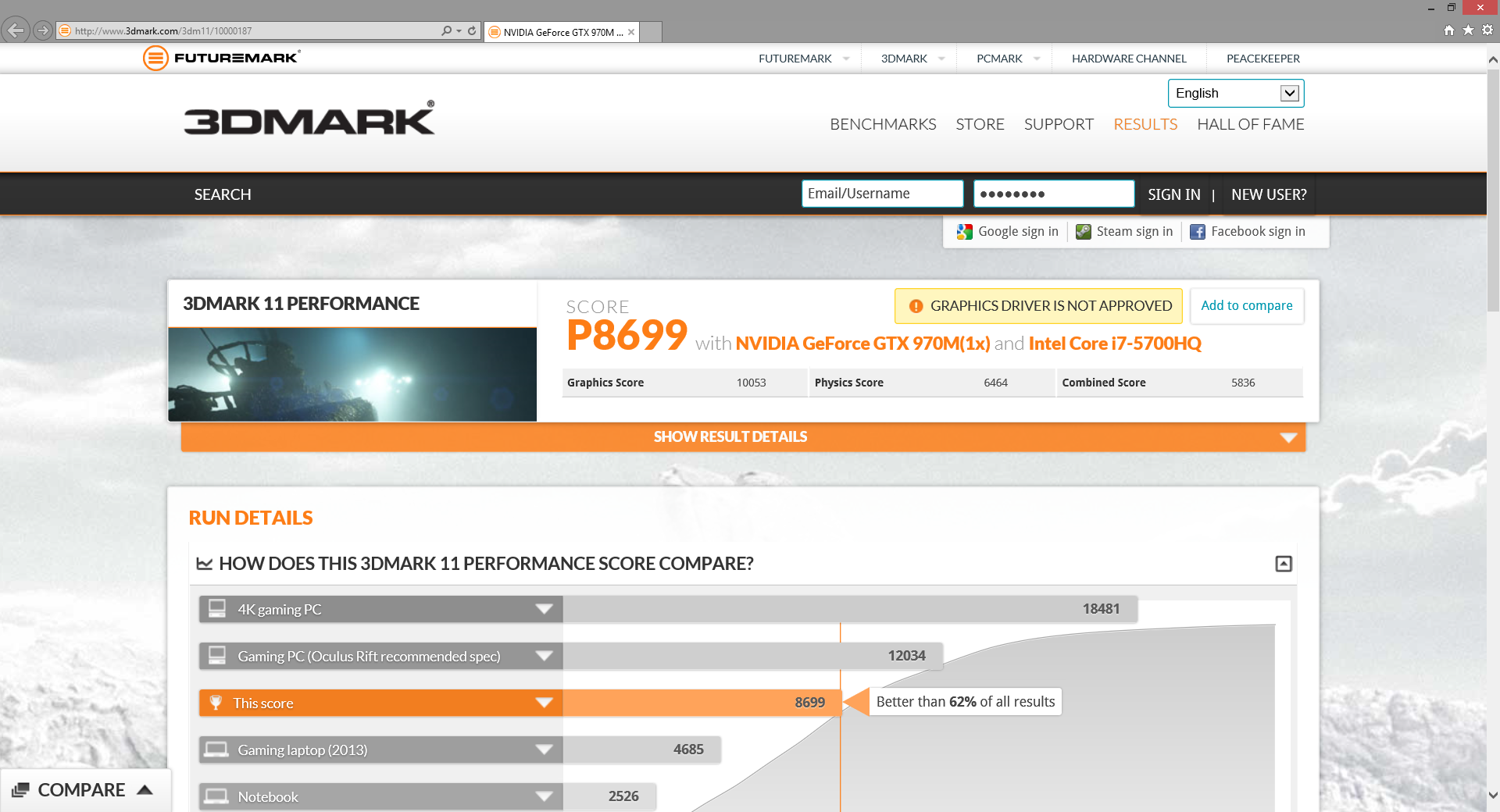This screenshot has width=1500, height=812.
Task: Click the orange 8699 score bar
Action: pyautogui.click(x=702, y=703)
